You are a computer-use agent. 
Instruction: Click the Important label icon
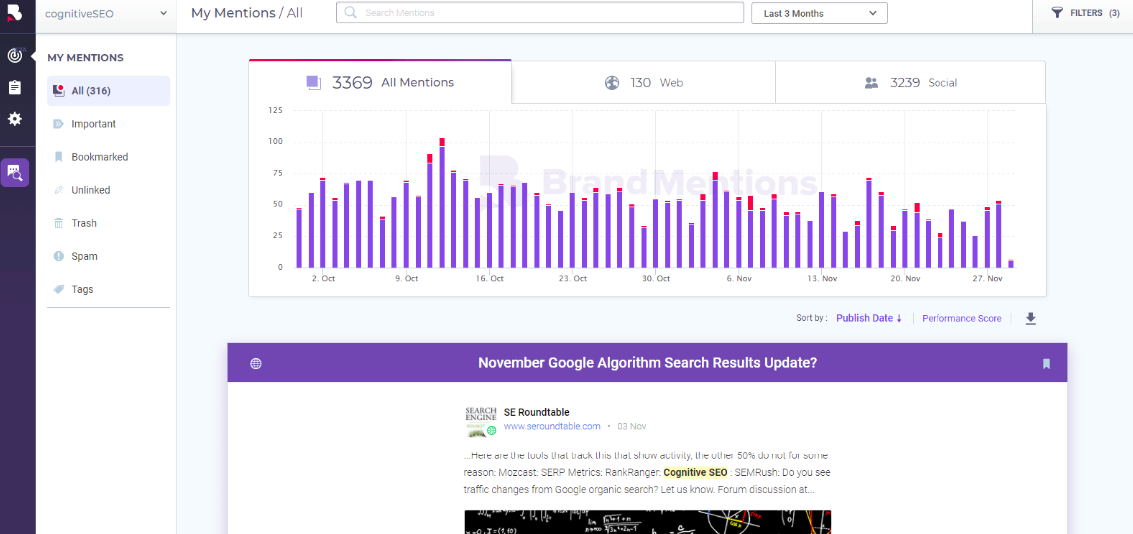[59, 124]
